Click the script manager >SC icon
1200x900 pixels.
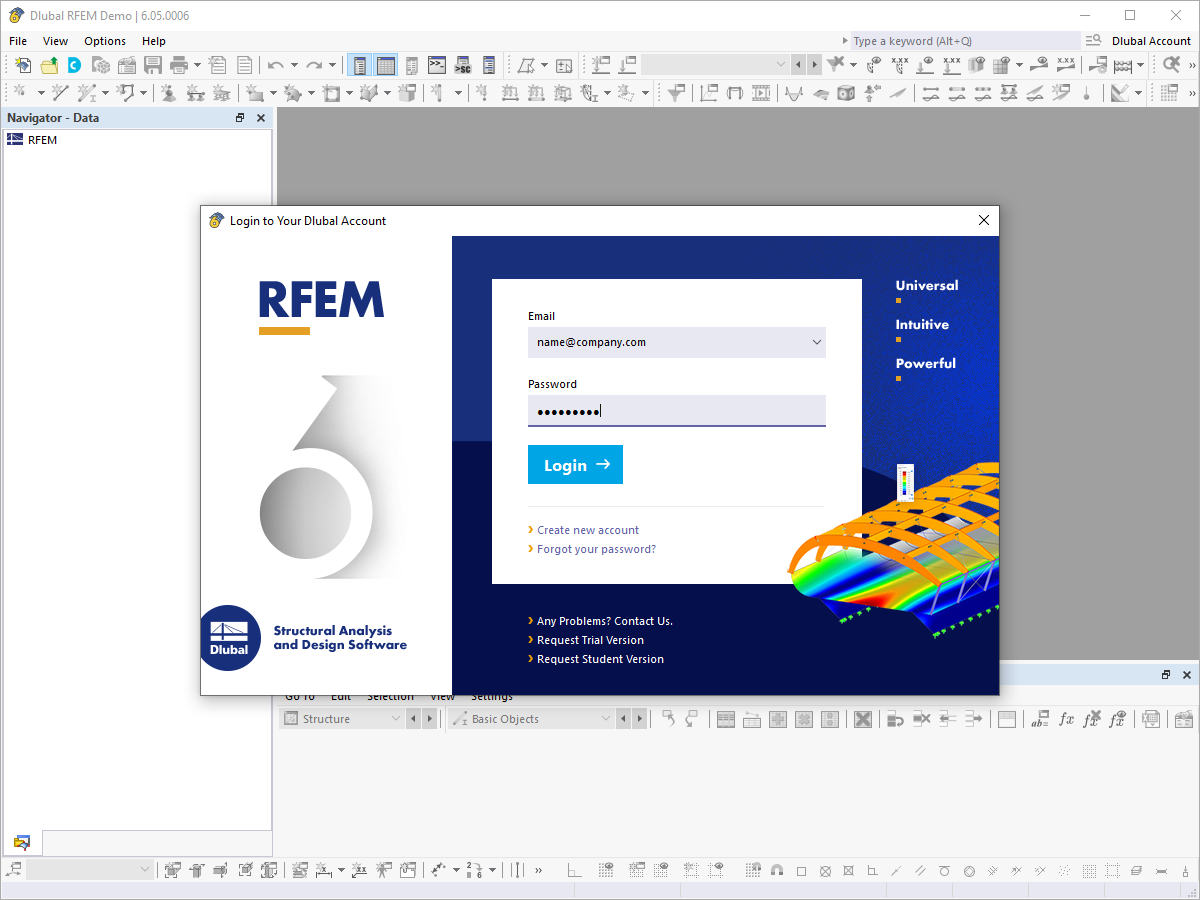point(462,65)
